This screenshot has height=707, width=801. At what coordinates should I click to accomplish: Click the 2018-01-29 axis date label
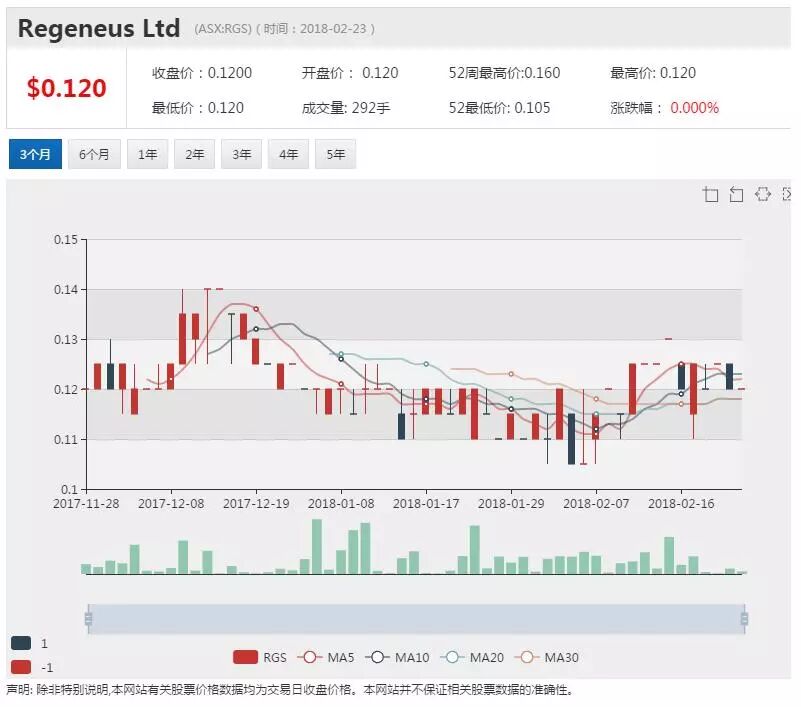511,503
